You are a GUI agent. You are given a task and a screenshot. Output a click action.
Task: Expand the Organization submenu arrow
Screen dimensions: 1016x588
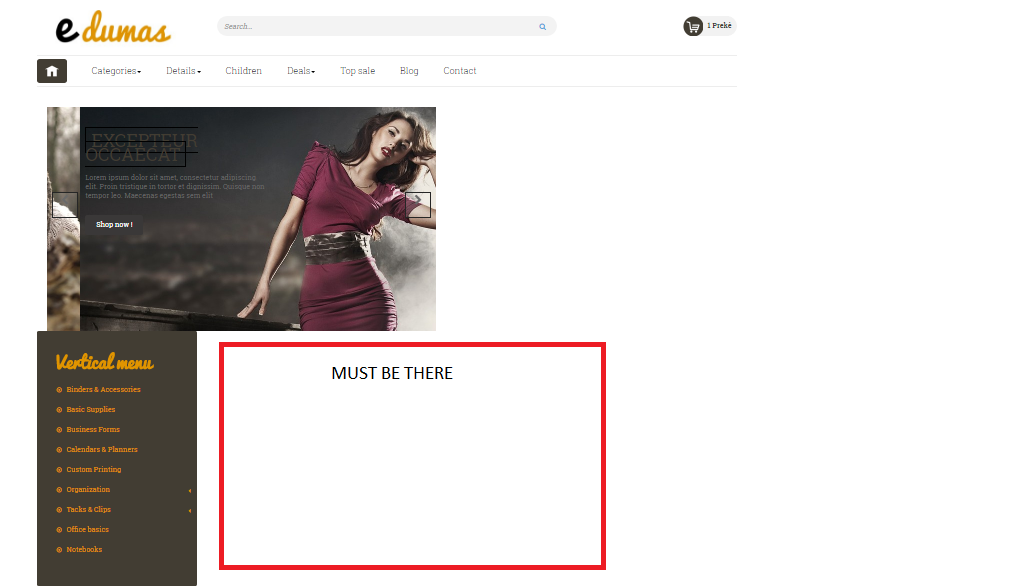pos(190,491)
